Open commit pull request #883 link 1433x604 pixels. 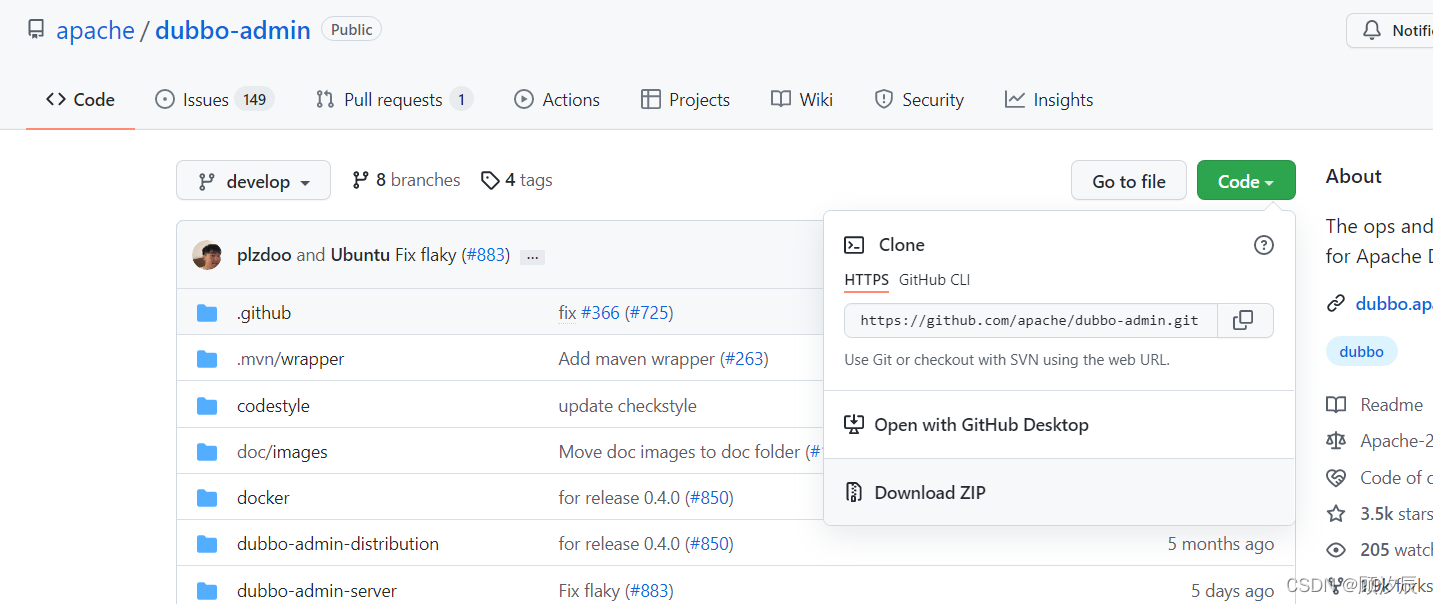click(x=488, y=255)
